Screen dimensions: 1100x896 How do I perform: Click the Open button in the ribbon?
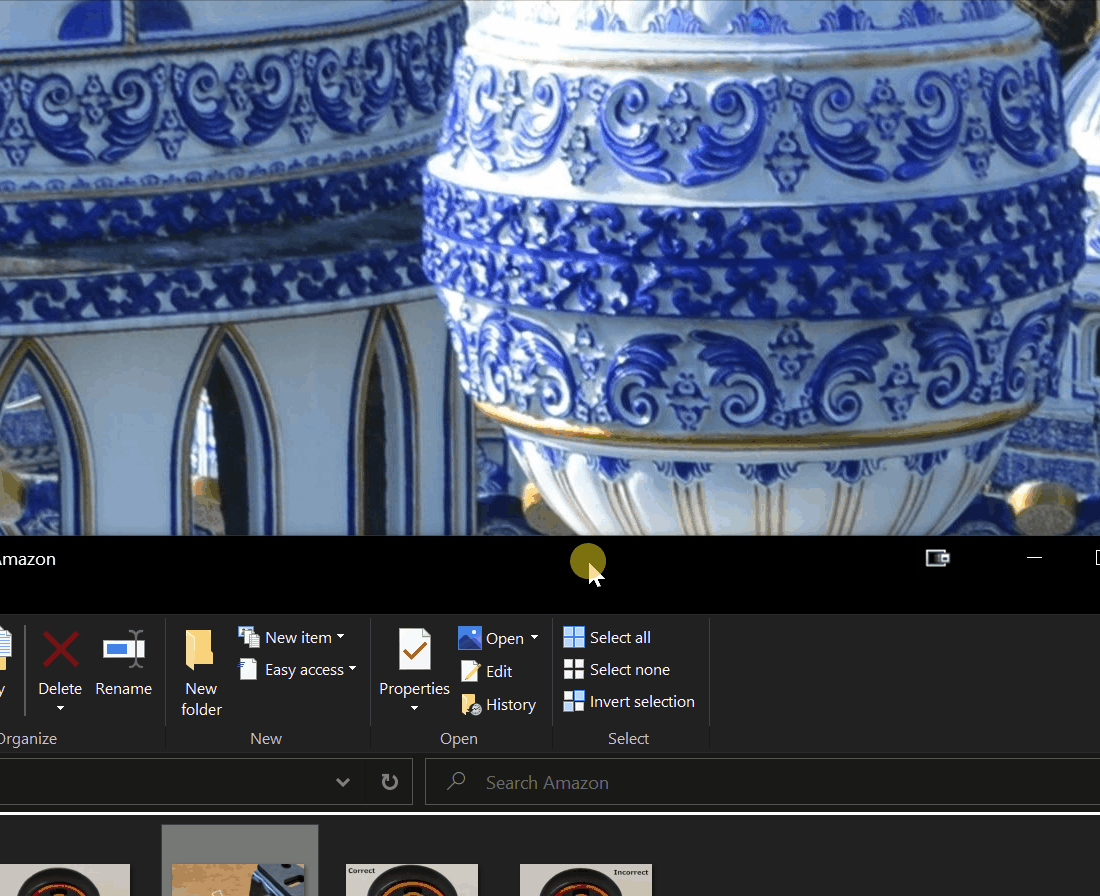point(492,638)
